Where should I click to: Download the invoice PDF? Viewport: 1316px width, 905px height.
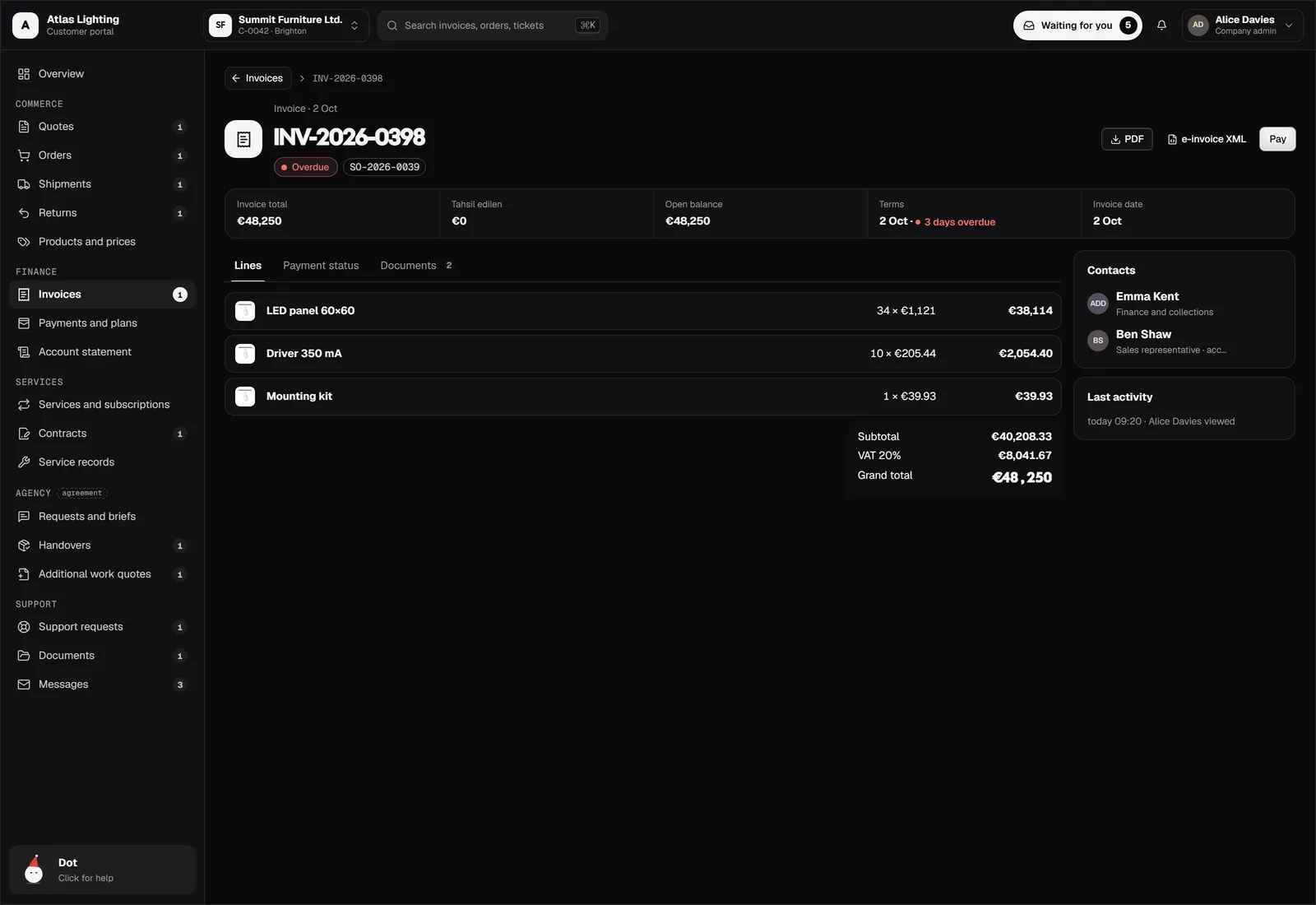[1127, 139]
